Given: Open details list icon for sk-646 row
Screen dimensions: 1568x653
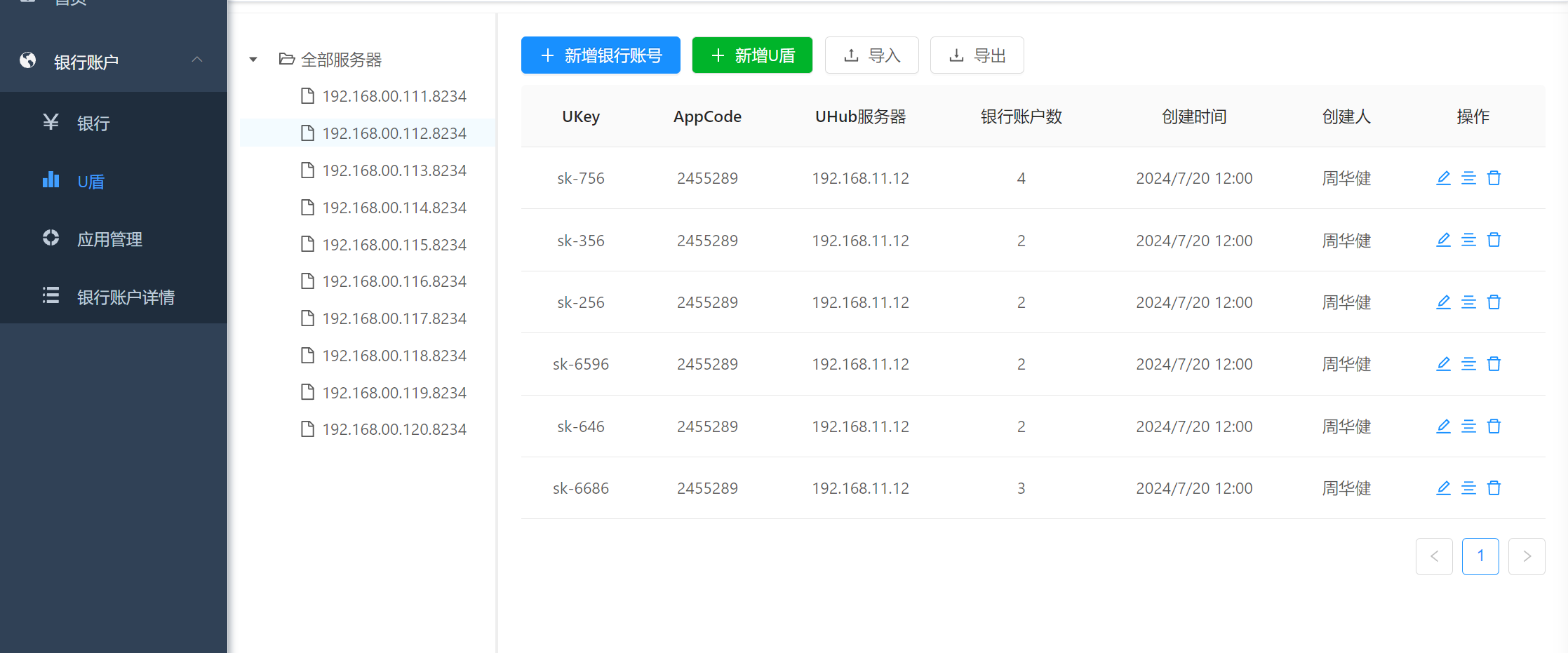Looking at the screenshot, I should [x=1468, y=426].
